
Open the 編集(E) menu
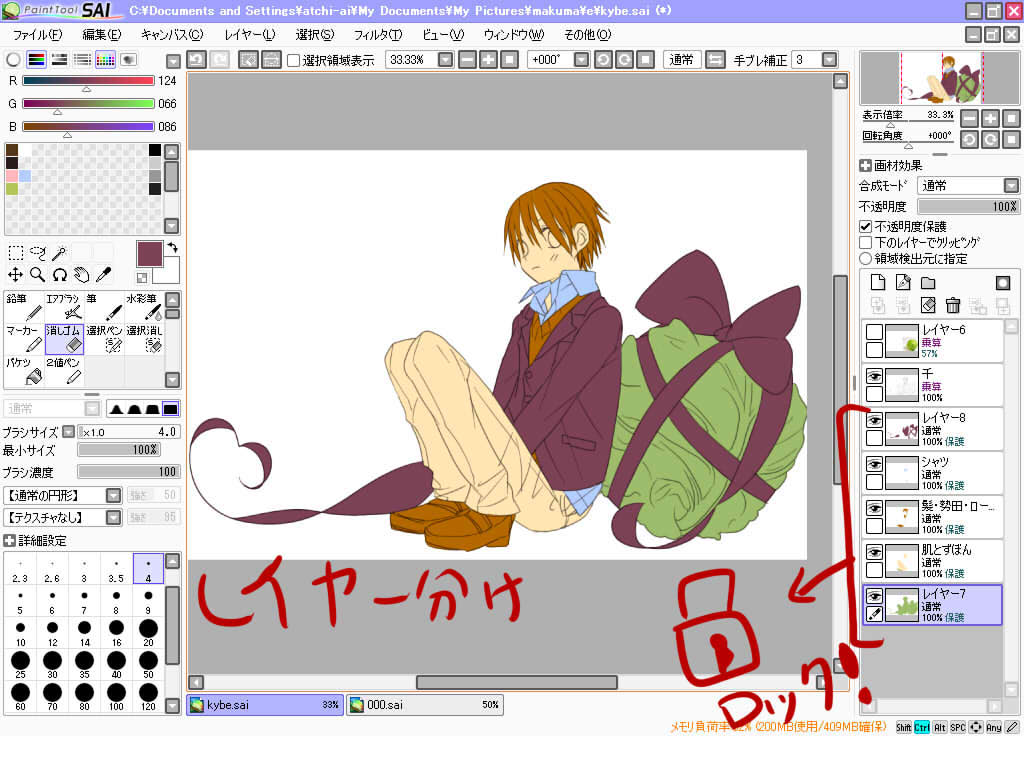tap(101, 35)
